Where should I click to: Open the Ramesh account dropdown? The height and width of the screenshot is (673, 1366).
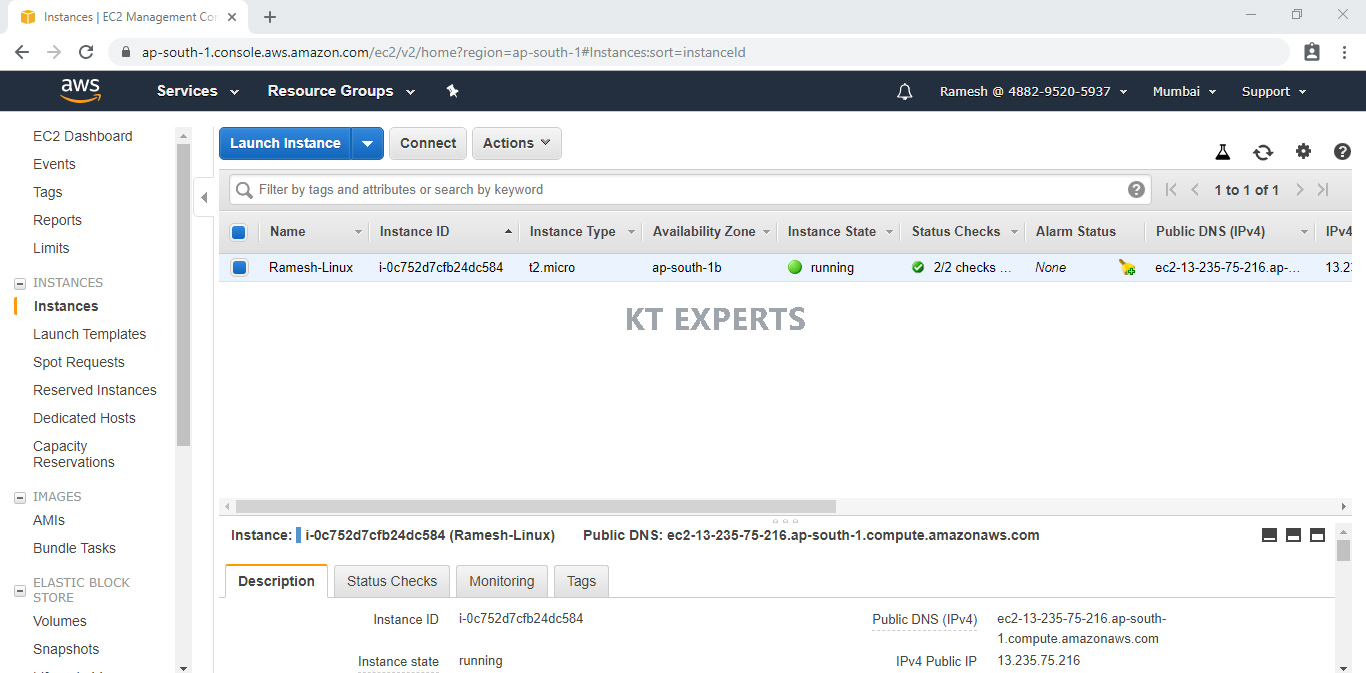pos(1033,91)
